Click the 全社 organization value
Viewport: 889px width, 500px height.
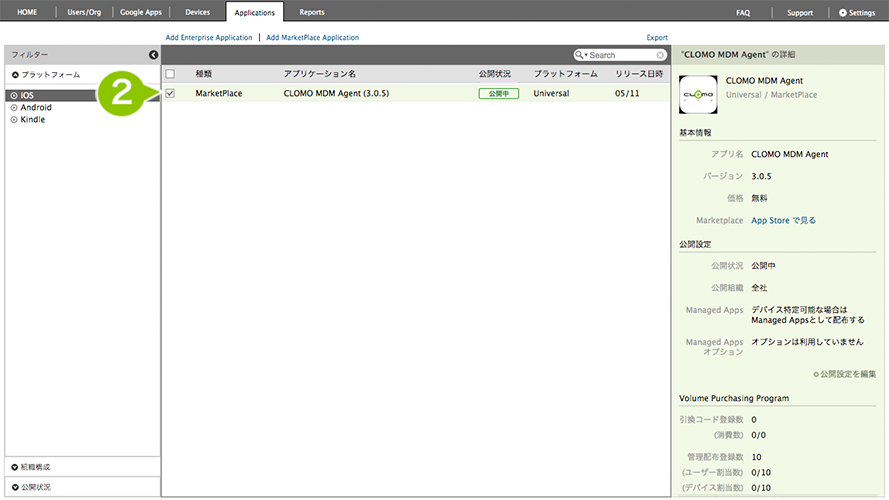(759, 288)
